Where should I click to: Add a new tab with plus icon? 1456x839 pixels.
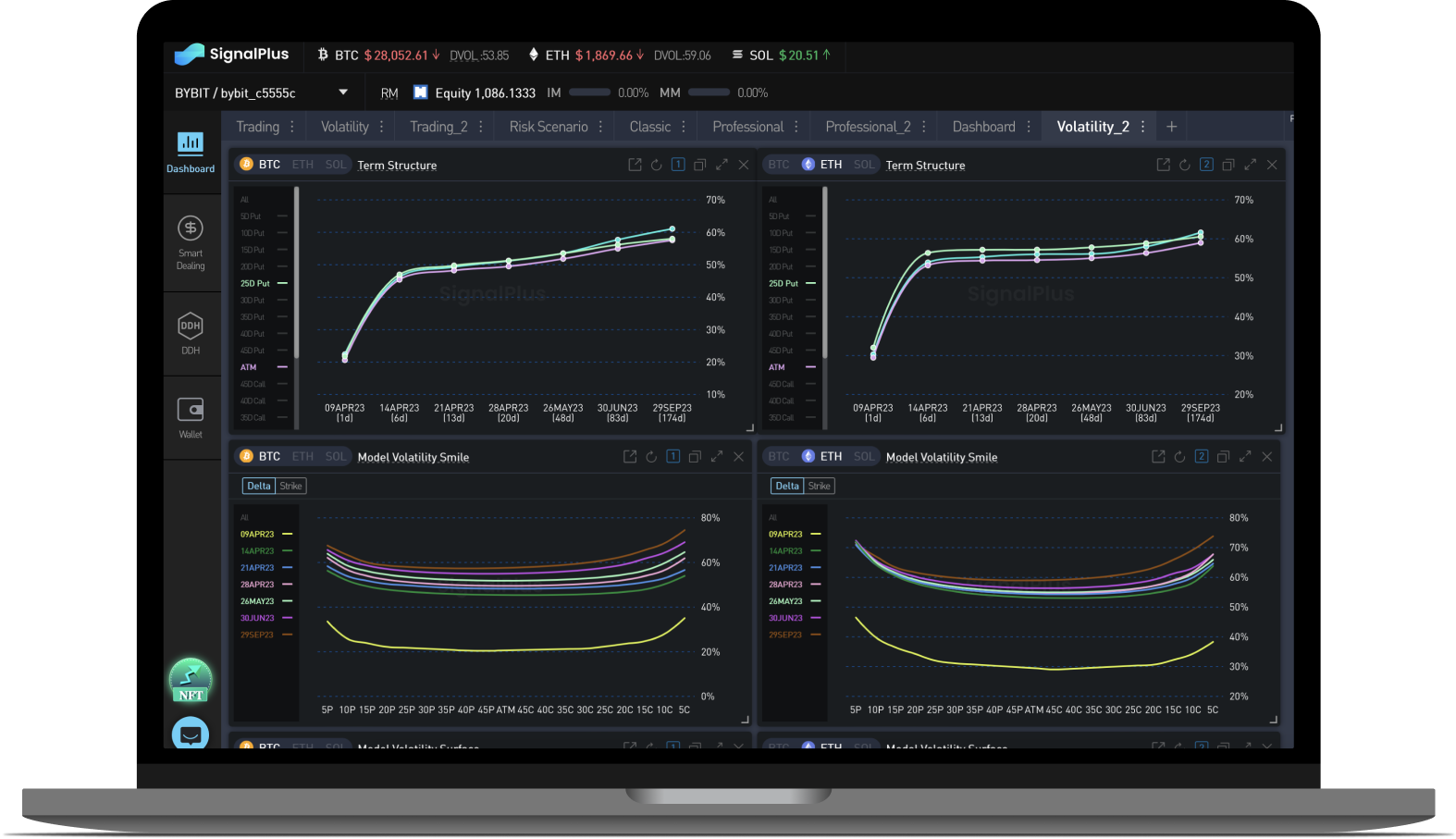pos(1171,127)
